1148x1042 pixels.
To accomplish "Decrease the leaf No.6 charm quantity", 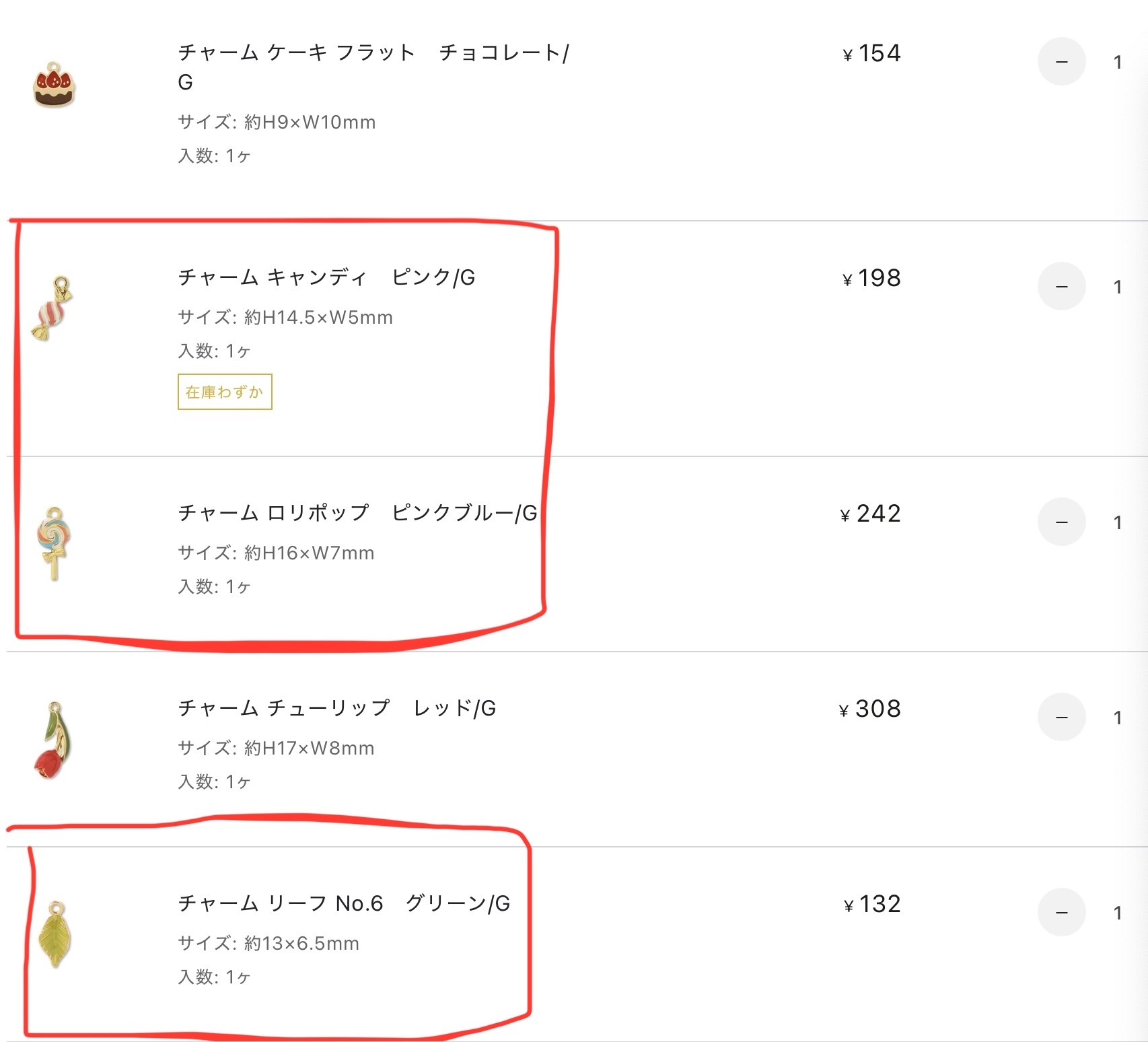I will [1062, 913].
